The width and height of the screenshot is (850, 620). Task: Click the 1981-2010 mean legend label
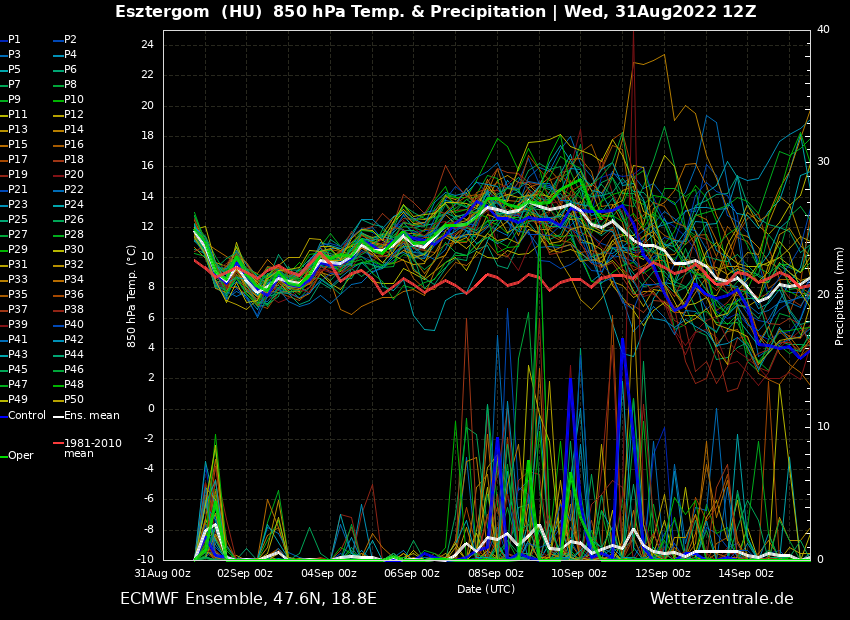coord(92,448)
